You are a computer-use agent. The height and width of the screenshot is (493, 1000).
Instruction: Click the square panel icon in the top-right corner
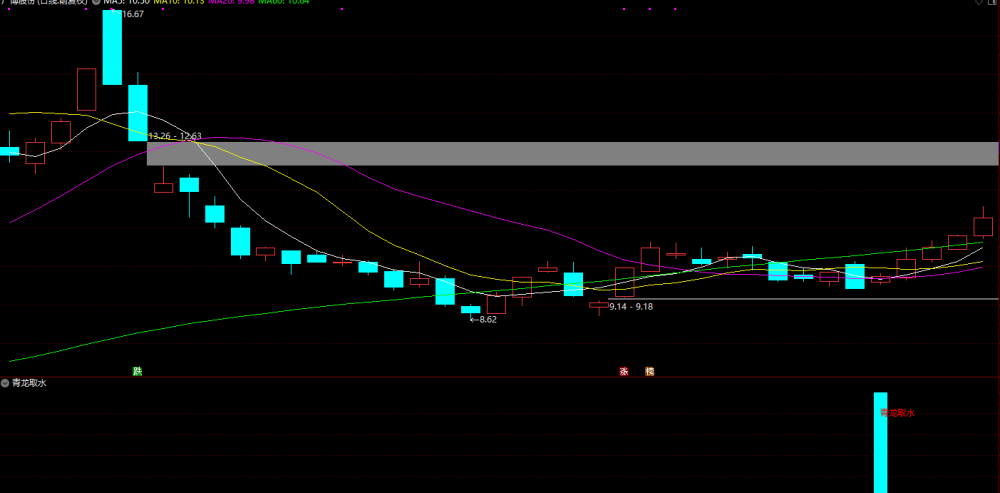[994, 2]
